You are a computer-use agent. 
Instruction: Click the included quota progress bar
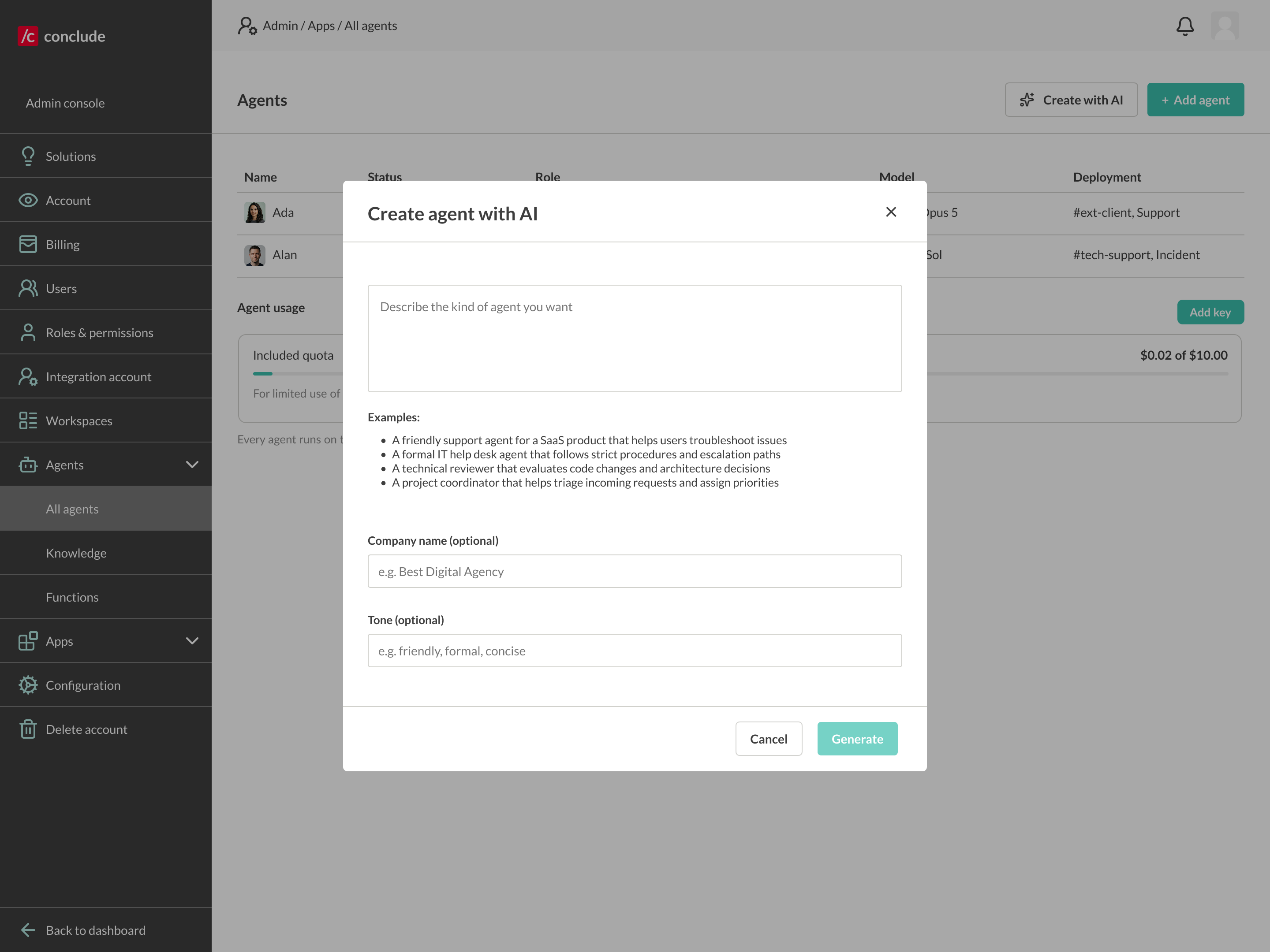click(x=740, y=374)
